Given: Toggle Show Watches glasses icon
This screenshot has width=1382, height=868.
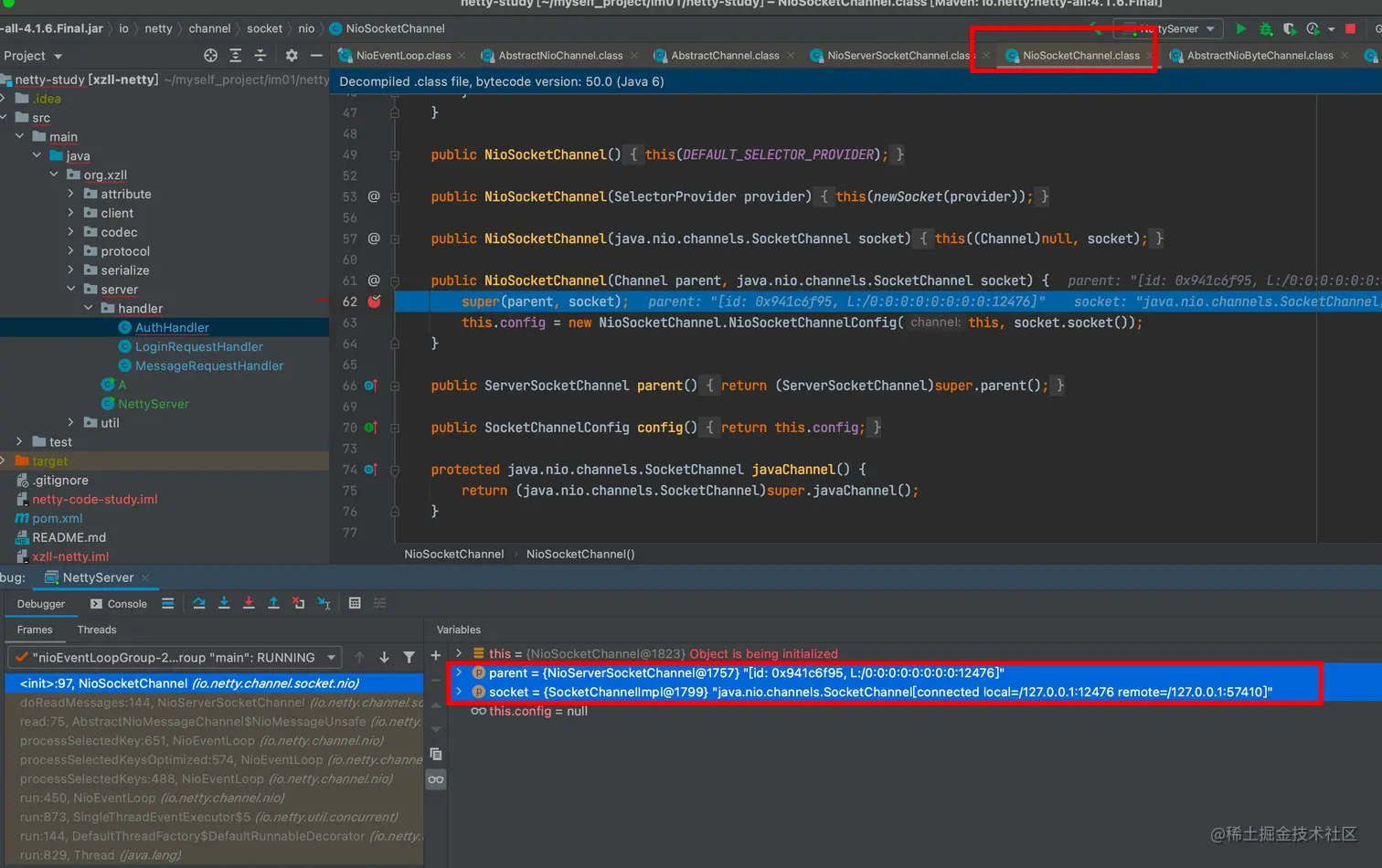Looking at the screenshot, I should click(x=436, y=779).
